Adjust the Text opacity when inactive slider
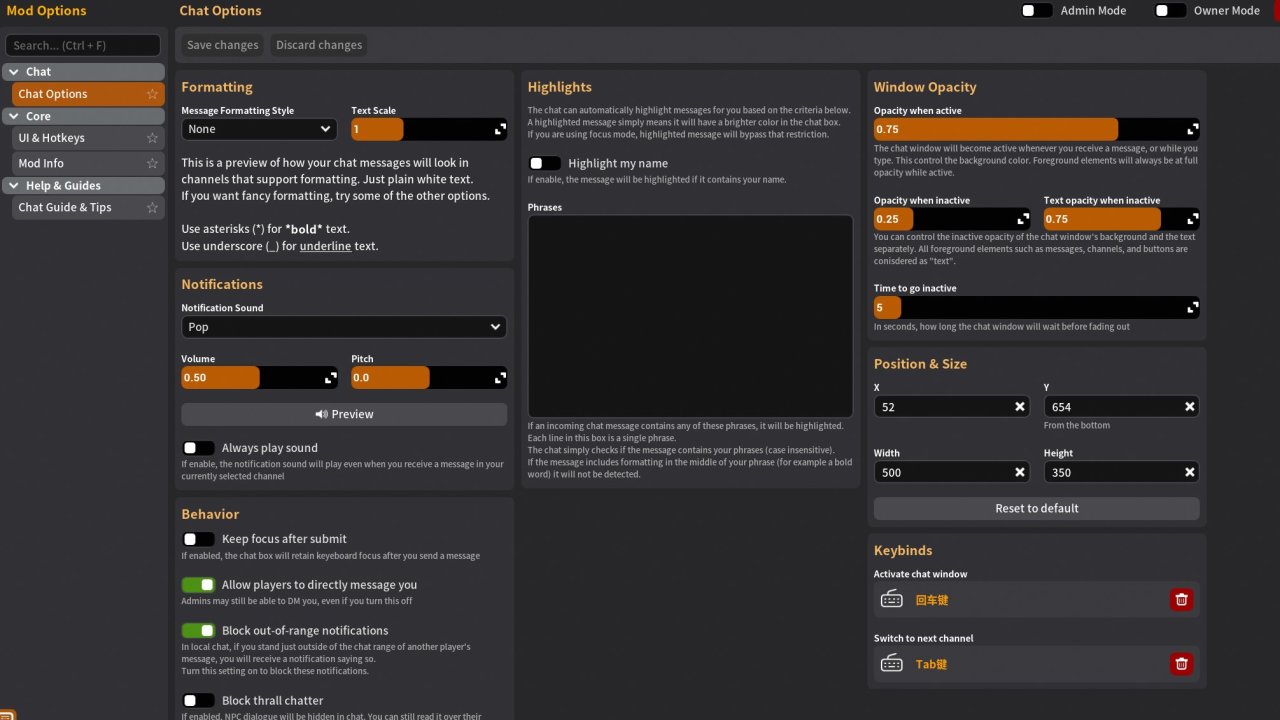This screenshot has height=720, width=1280. (x=1121, y=219)
